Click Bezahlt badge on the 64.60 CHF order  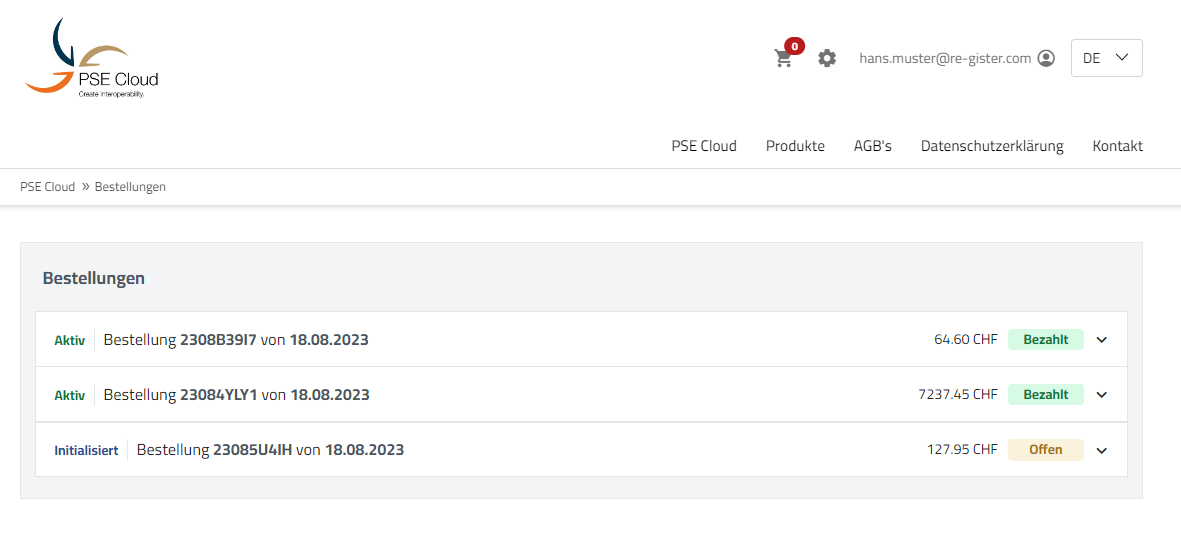click(x=1045, y=340)
